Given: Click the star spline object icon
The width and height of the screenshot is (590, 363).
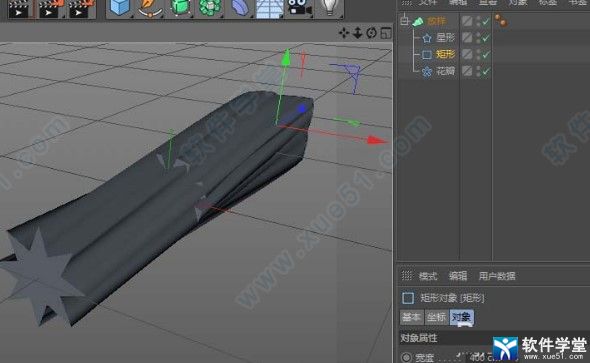Looking at the screenshot, I should pyautogui.click(x=426, y=38).
